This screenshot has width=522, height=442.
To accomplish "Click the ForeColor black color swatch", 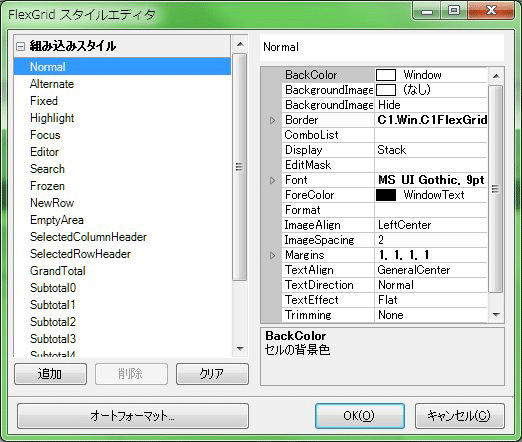I will (x=386, y=195).
